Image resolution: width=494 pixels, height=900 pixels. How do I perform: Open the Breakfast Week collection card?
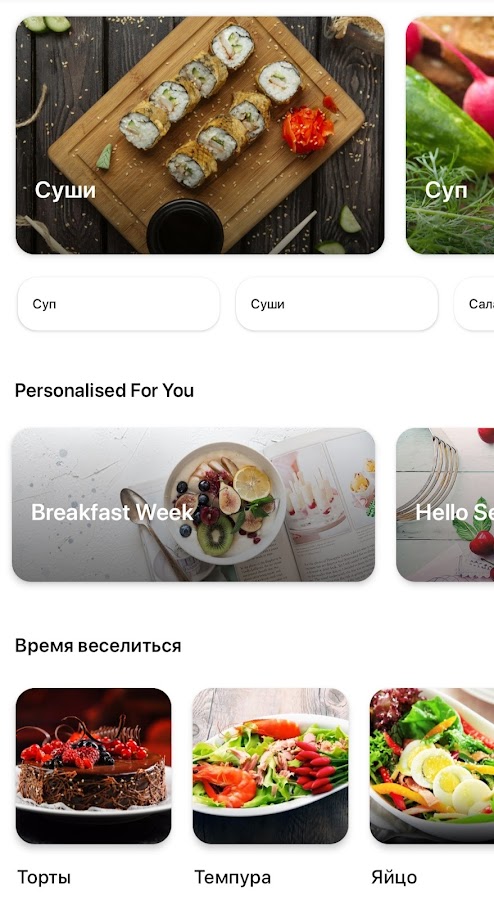pos(193,505)
